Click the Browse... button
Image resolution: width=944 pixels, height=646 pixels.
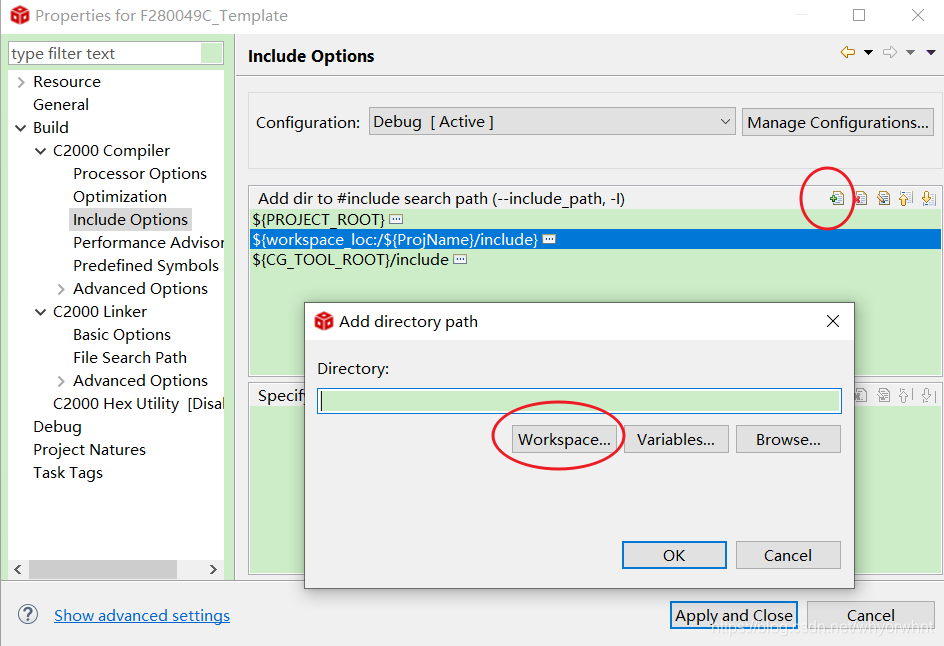[788, 439]
